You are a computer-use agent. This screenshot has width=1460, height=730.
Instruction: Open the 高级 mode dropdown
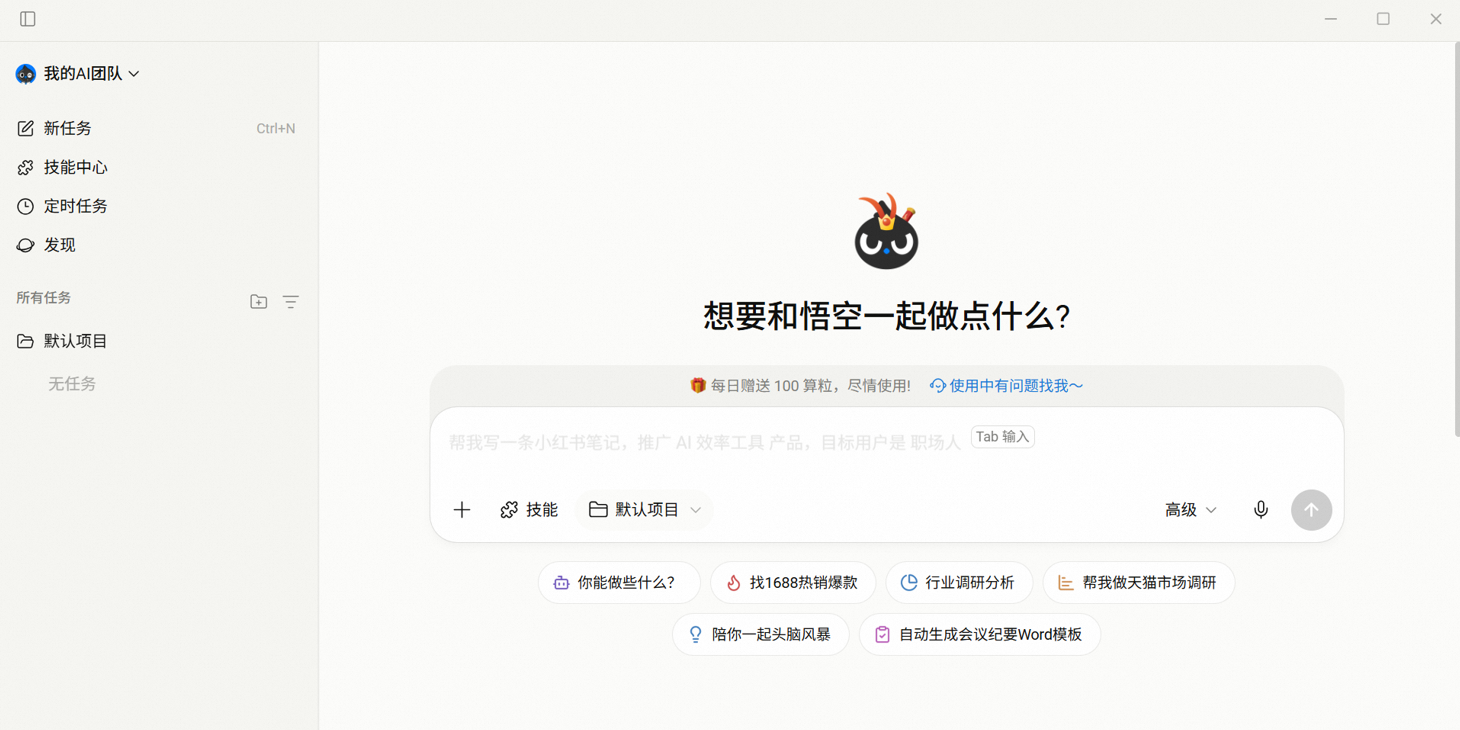click(1190, 509)
